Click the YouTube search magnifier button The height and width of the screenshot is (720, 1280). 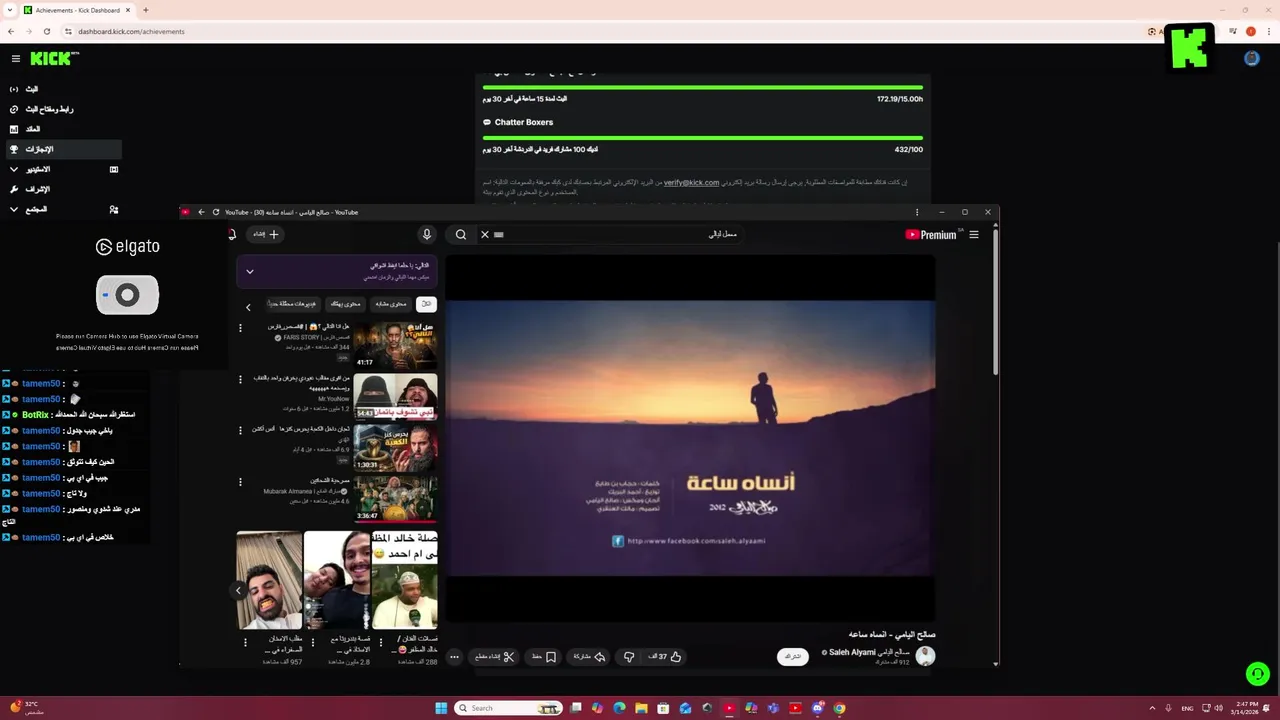pyautogui.click(x=460, y=234)
